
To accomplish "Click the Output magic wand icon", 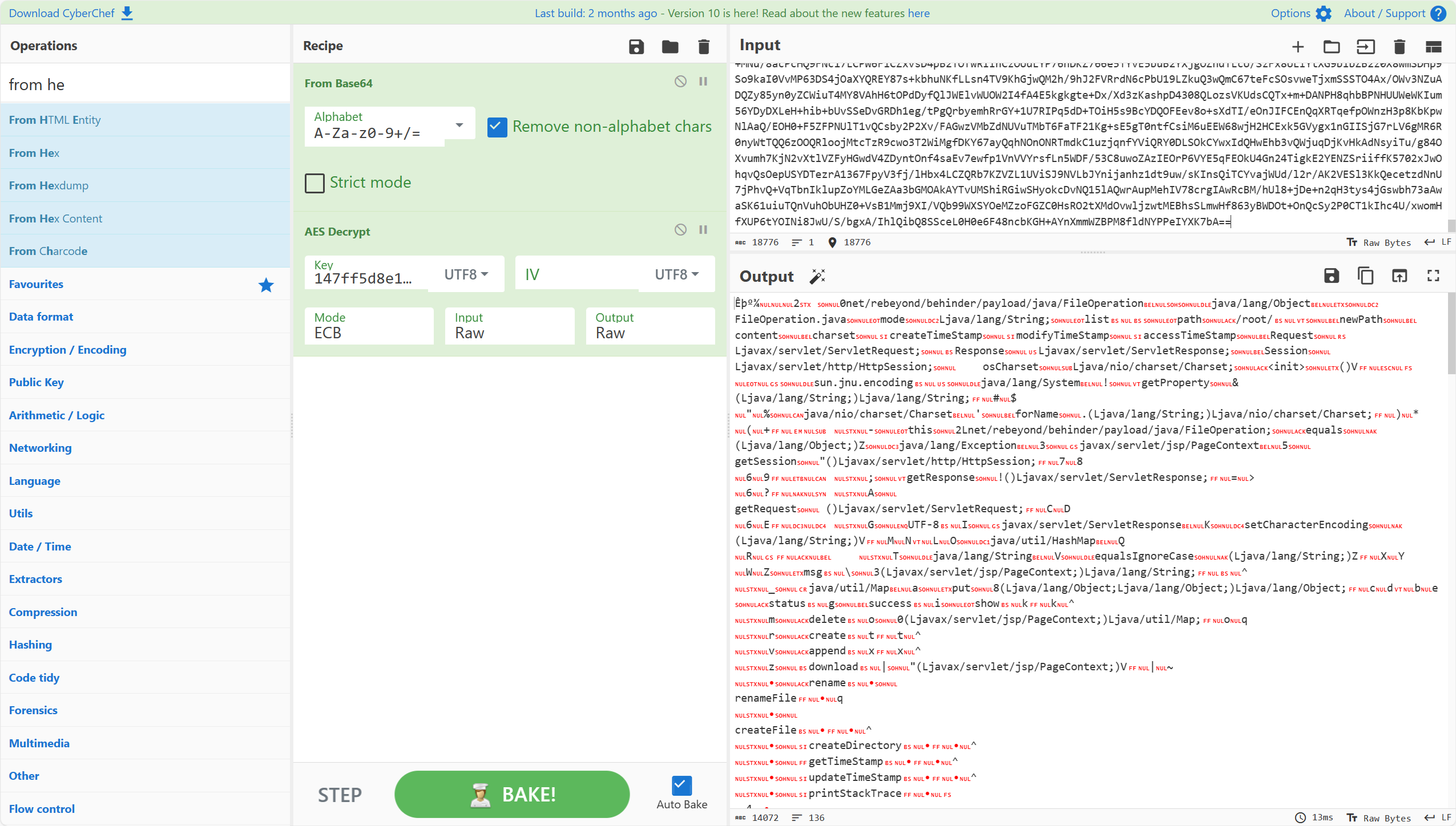I will pyautogui.click(x=817, y=277).
